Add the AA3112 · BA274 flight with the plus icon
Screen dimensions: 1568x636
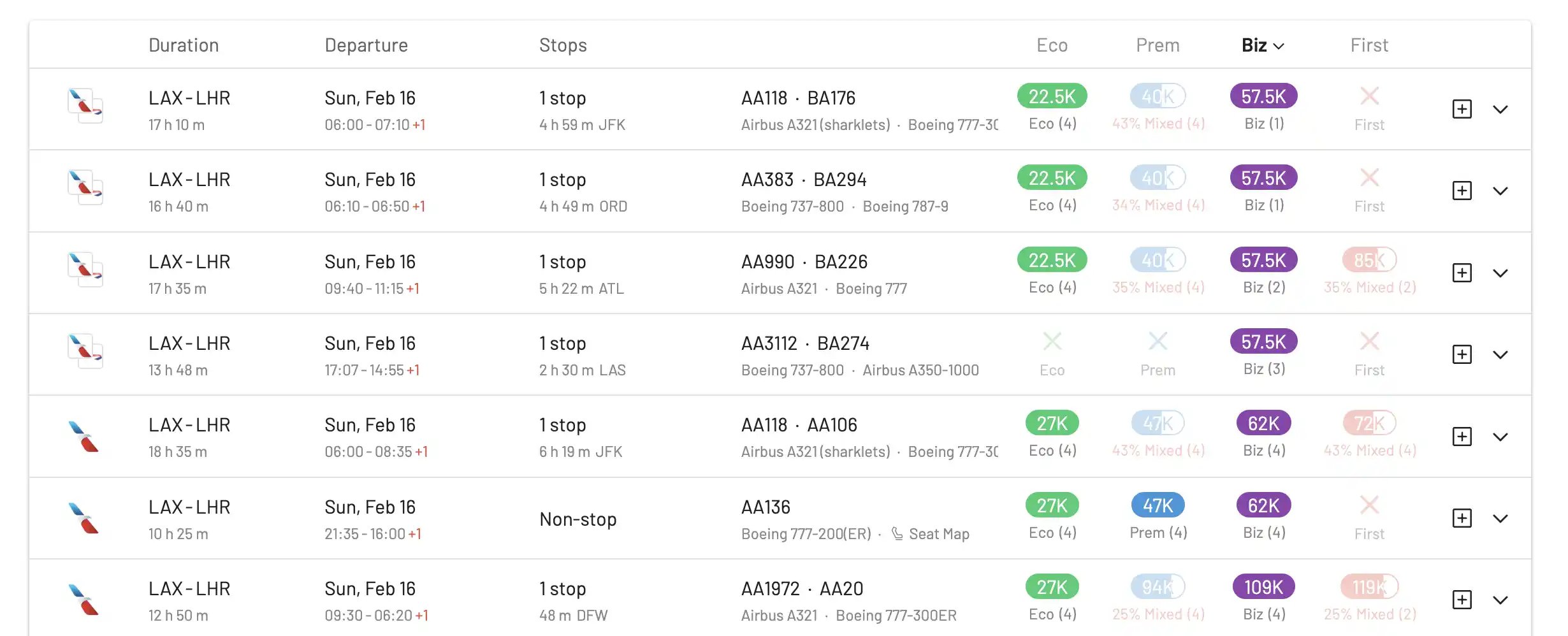pyautogui.click(x=1462, y=354)
